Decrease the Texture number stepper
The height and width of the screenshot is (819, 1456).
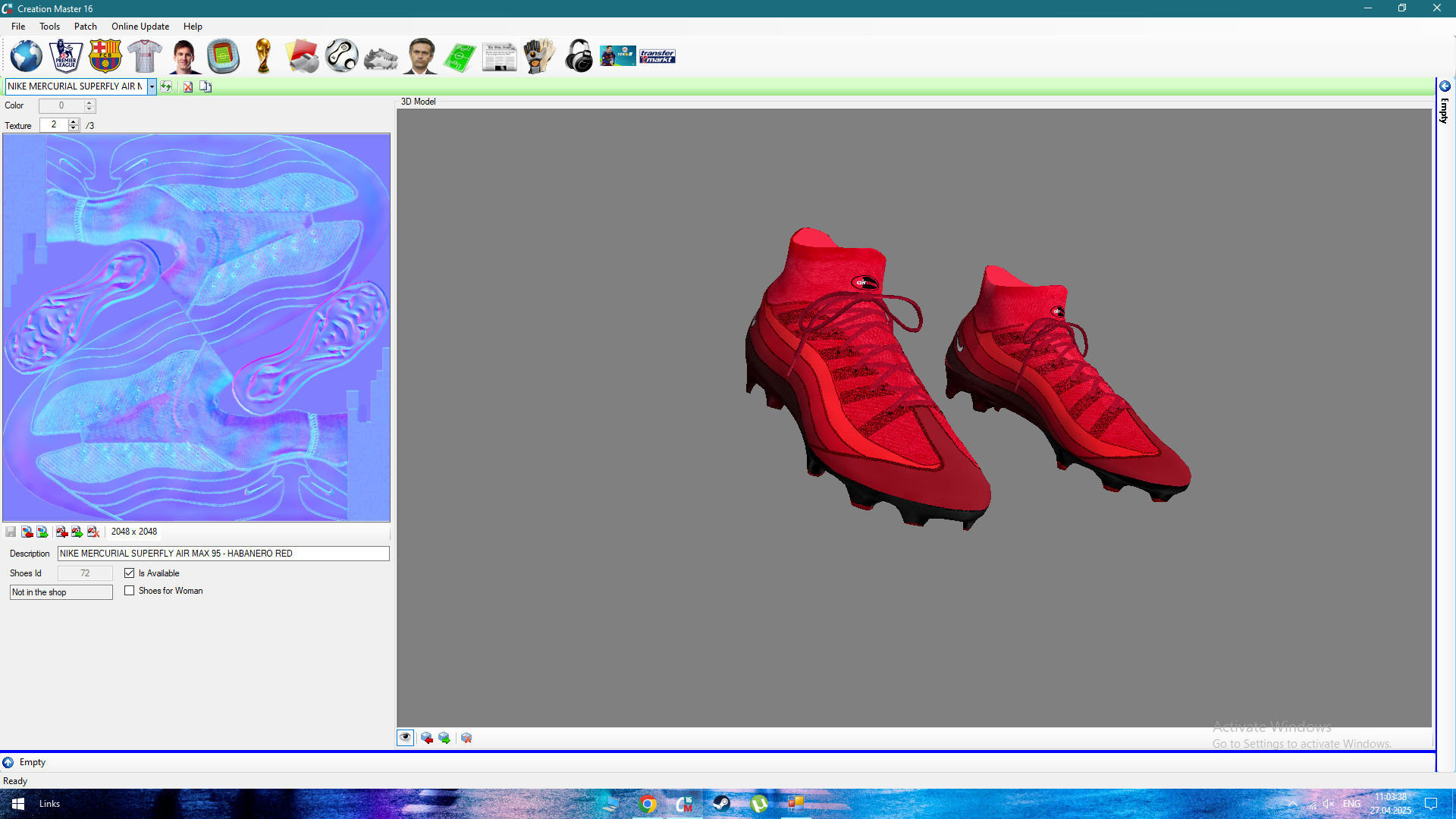[74, 128]
